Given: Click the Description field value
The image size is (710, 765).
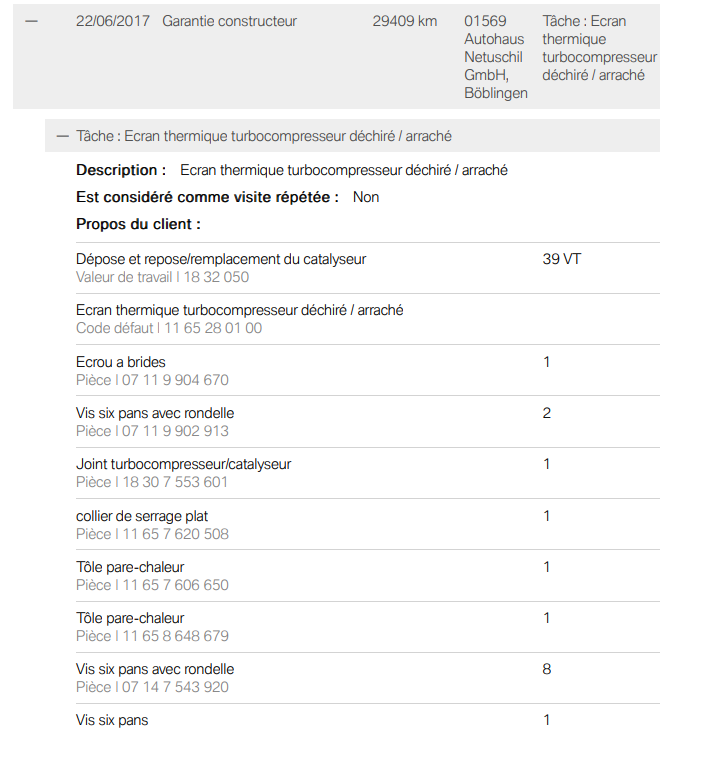Looking at the screenshot, I should (344, 170).
